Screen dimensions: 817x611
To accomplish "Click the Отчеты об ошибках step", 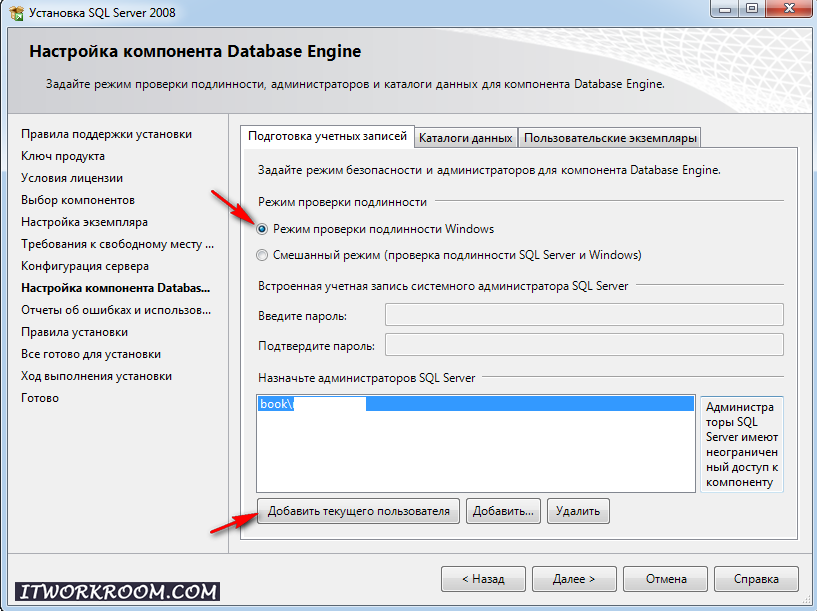I will click(x=116, y=310).
